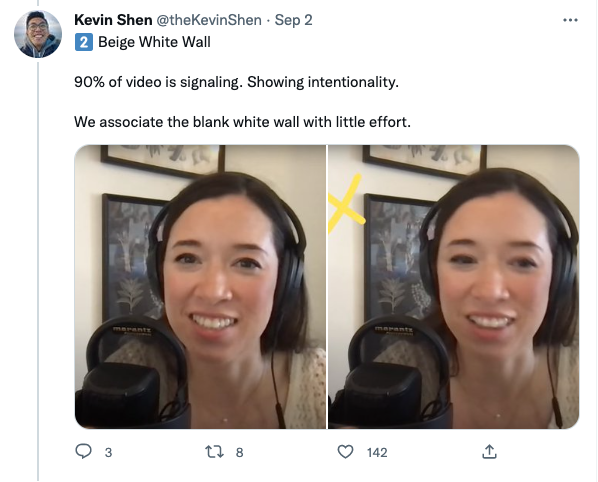Open the left video call image
This screenshot has height=482, width=598.
pos(200,287)
